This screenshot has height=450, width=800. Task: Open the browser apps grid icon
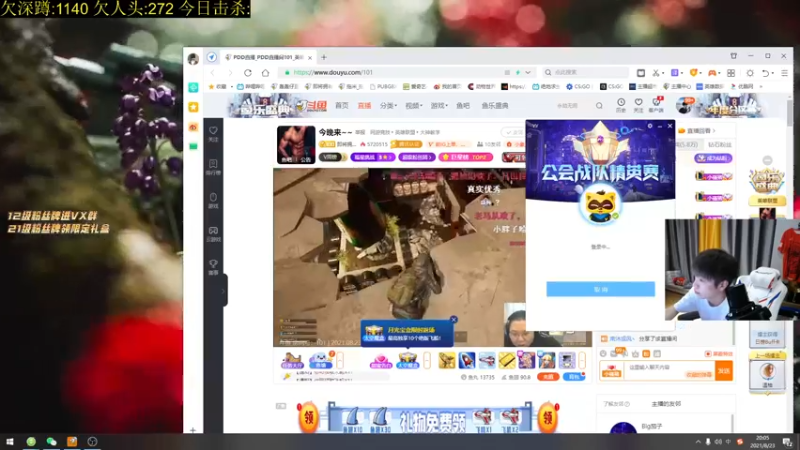pyautogui.click(x=731, y=73)
